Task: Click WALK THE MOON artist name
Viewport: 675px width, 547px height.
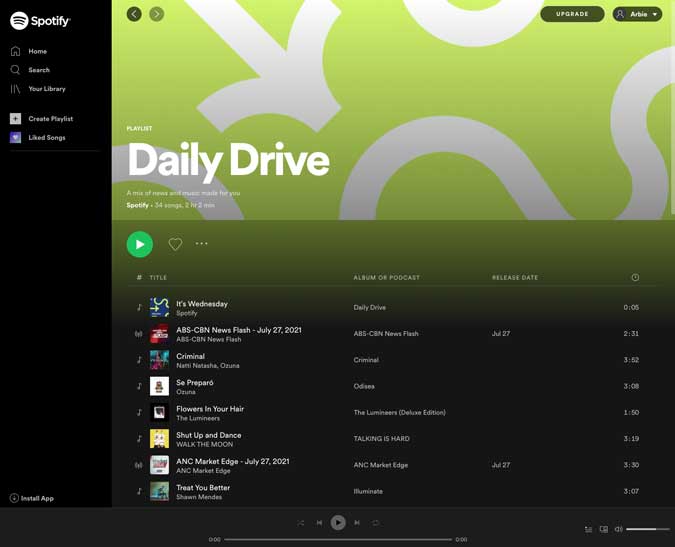Action: pyautogui.click(x=204, y=444)
